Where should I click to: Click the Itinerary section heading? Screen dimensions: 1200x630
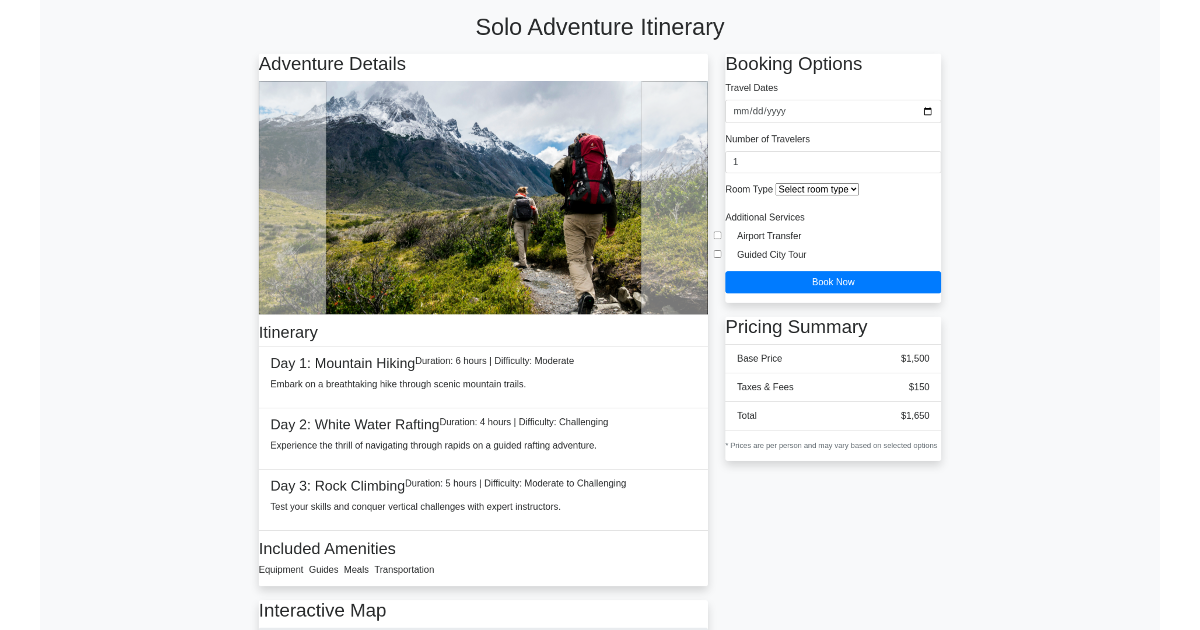click(288, 332)
